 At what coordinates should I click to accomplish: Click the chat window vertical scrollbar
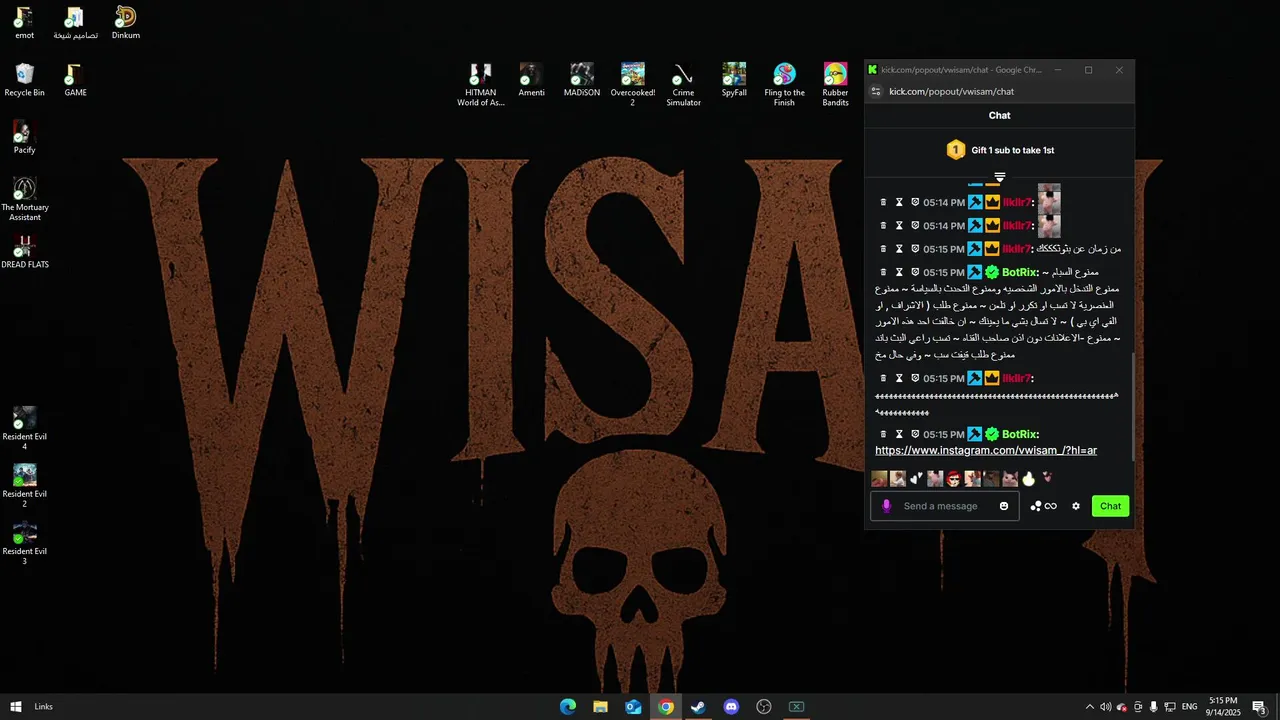click(1132, 405)
